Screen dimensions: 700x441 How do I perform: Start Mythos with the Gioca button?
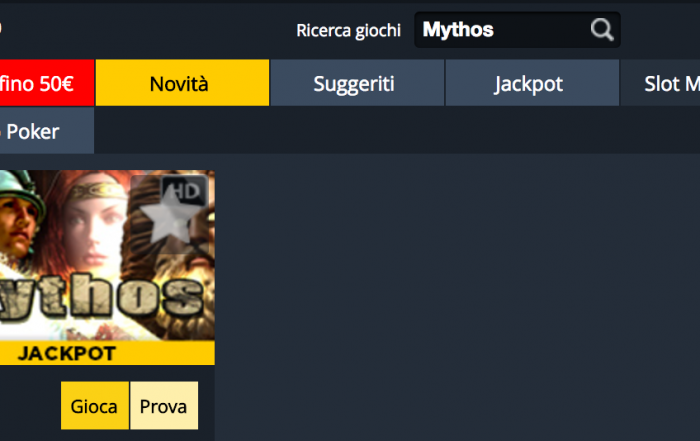tap(95, 405)
